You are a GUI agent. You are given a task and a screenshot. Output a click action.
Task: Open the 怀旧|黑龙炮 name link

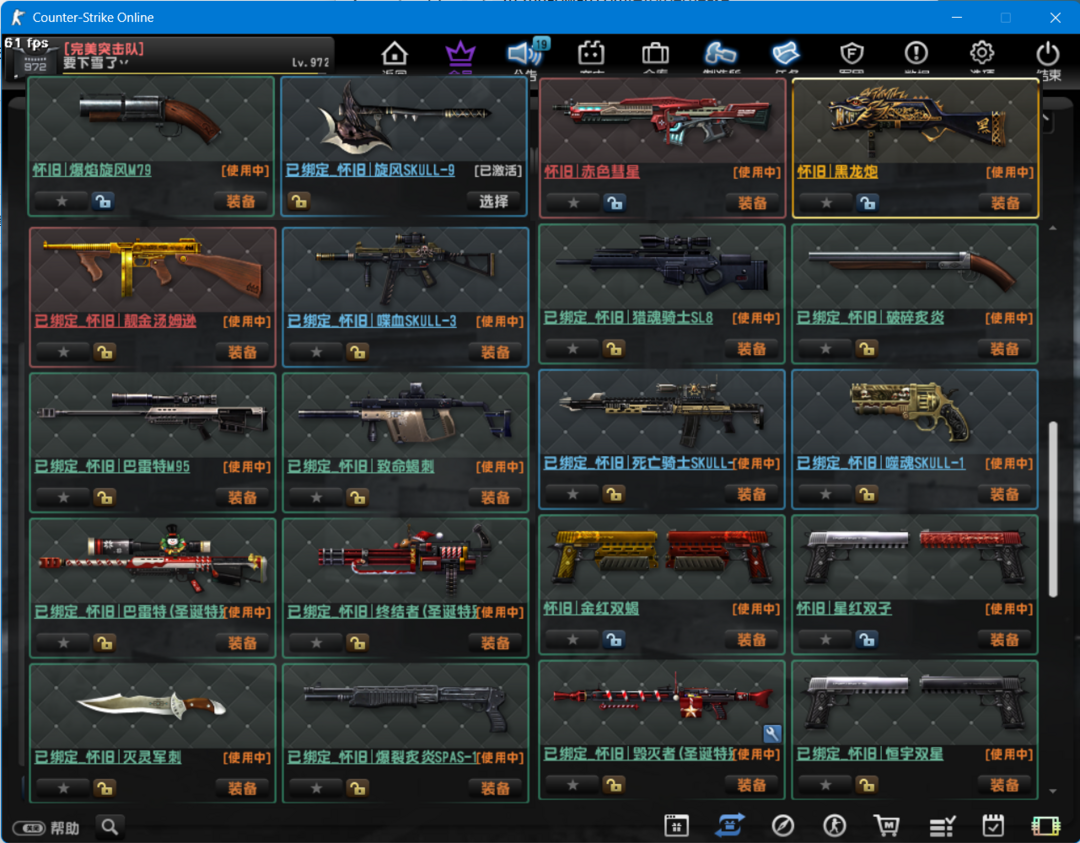838,171
